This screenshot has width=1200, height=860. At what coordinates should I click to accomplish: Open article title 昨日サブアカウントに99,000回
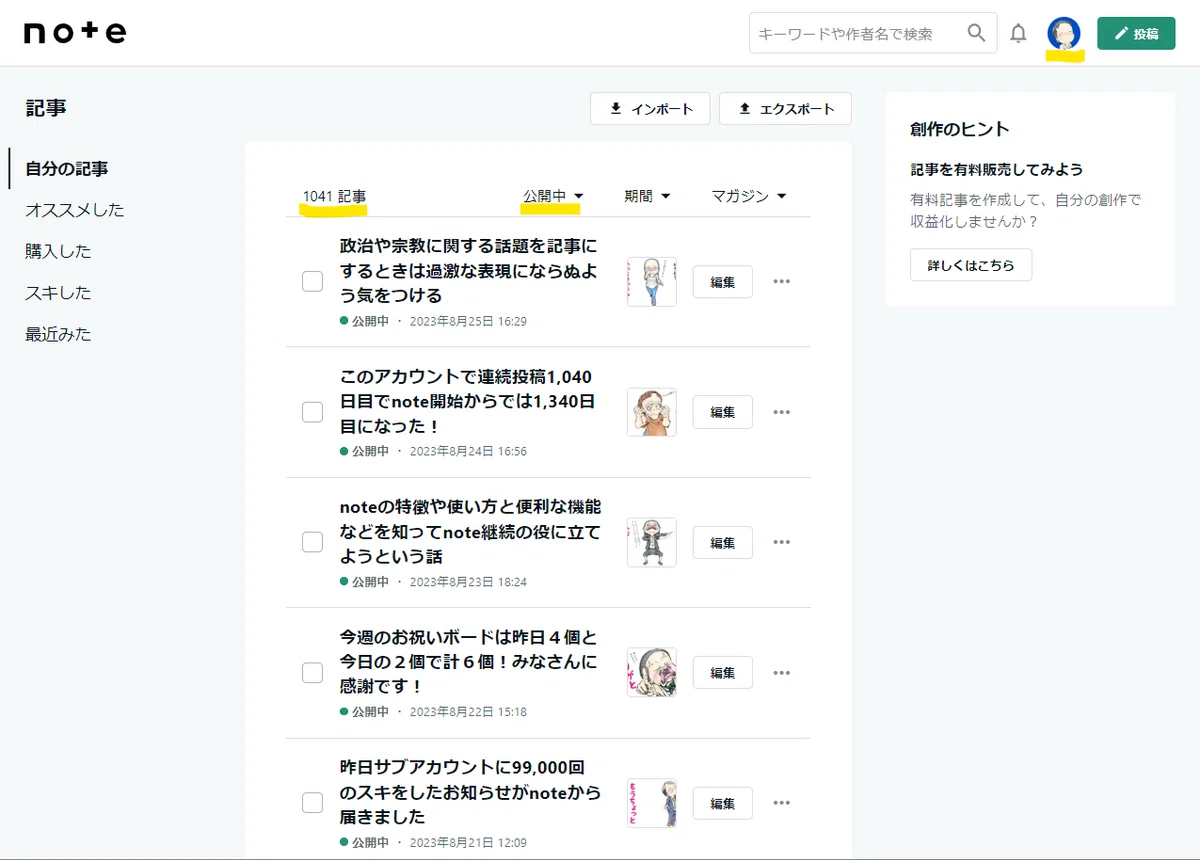click(x=471, y=792)
